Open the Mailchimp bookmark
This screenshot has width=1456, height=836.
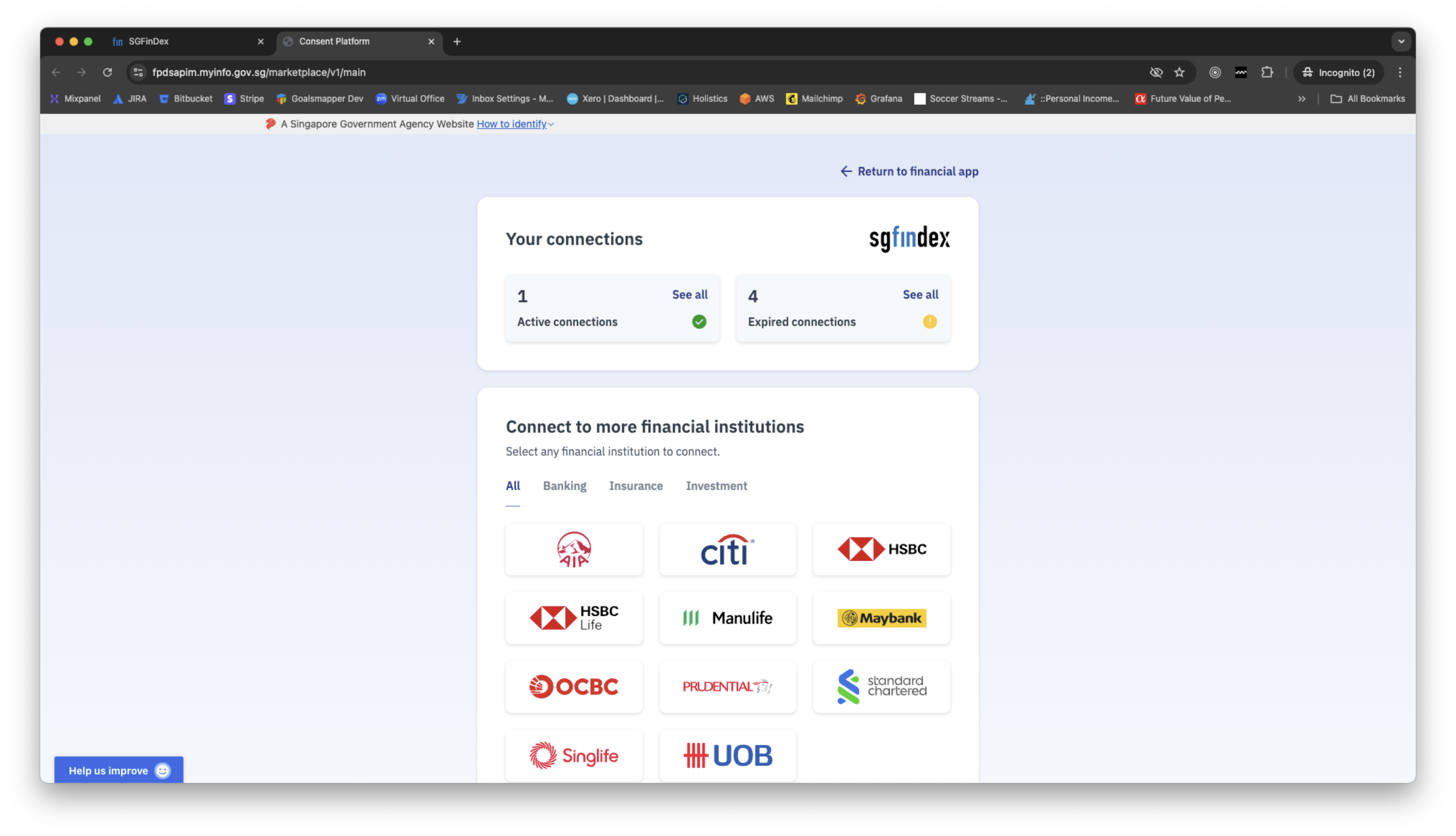tap(814, 99)
